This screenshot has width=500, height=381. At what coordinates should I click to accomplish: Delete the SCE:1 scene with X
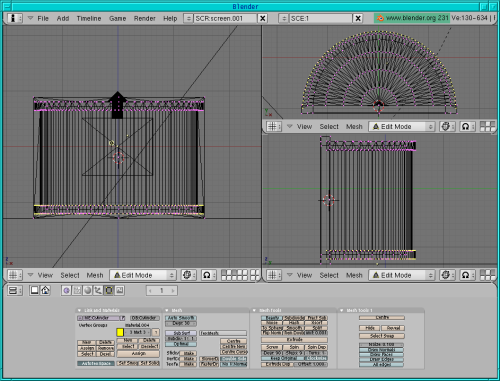pos(358,18)
